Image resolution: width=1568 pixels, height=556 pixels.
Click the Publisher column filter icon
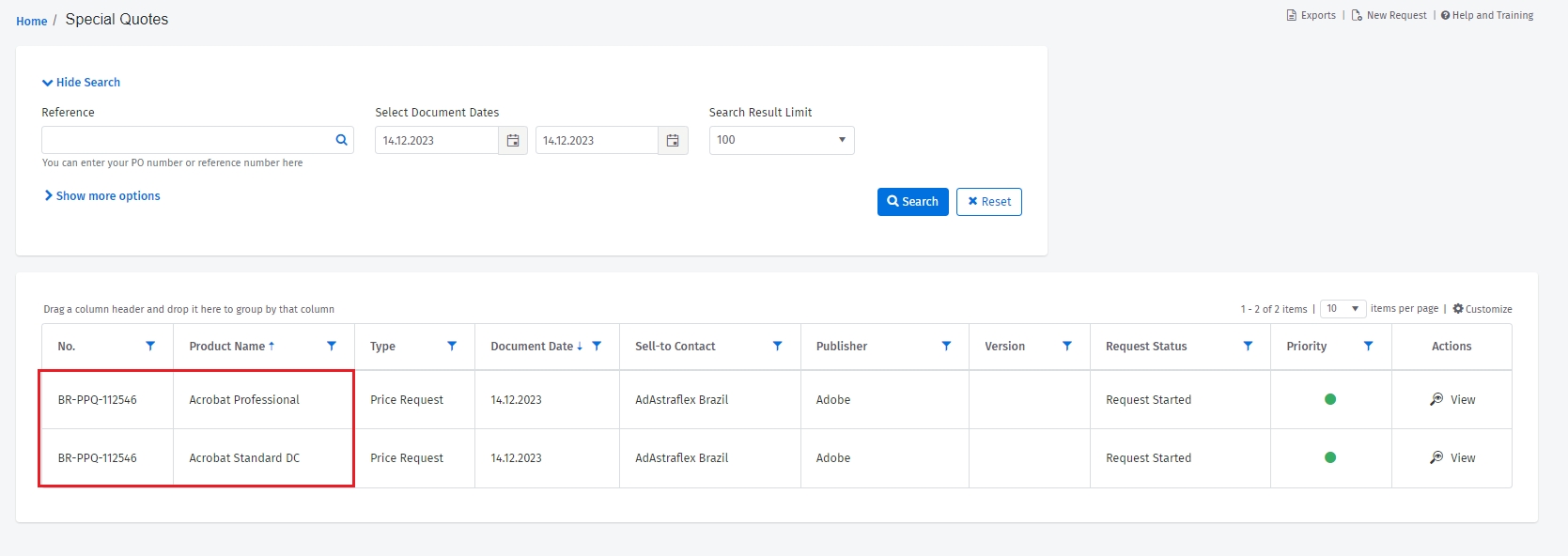coord(946,346)
